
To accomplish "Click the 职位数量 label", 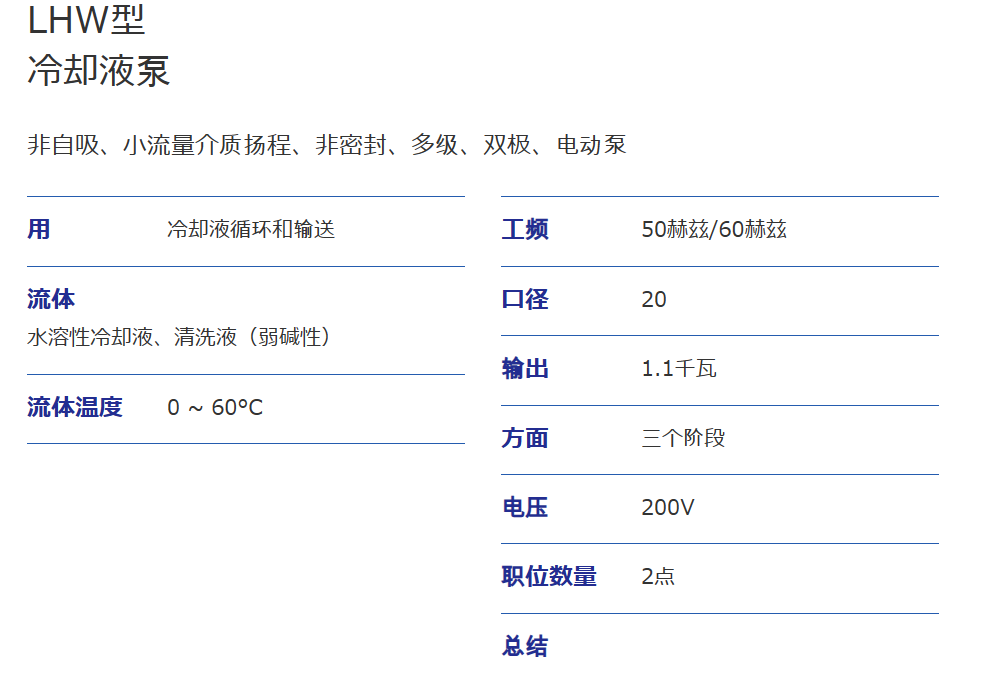I will coord(549,577).
